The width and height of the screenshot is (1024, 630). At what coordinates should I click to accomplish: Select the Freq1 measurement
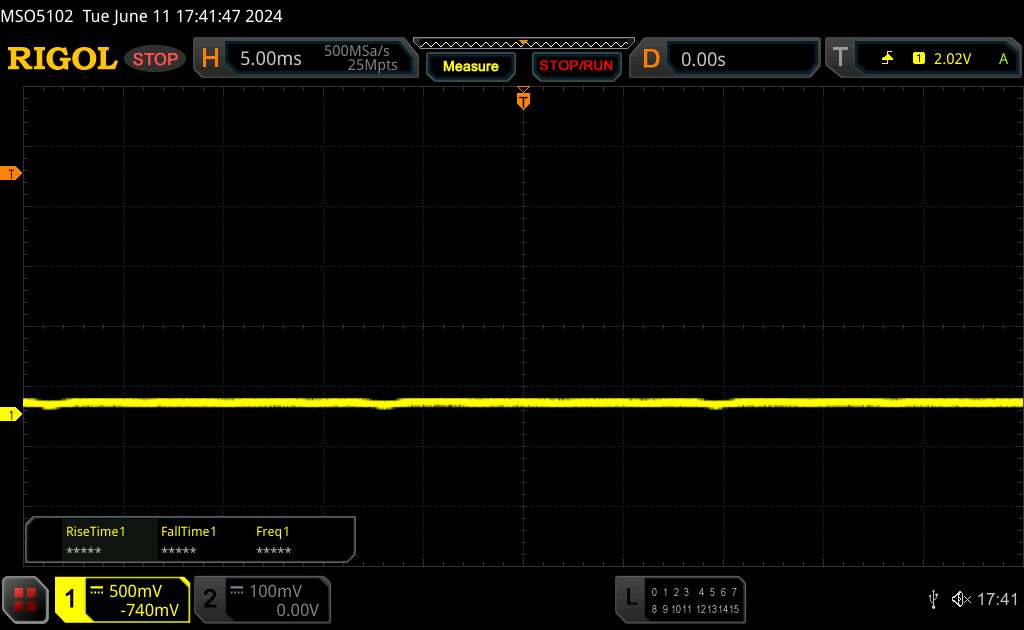[273, 540]
